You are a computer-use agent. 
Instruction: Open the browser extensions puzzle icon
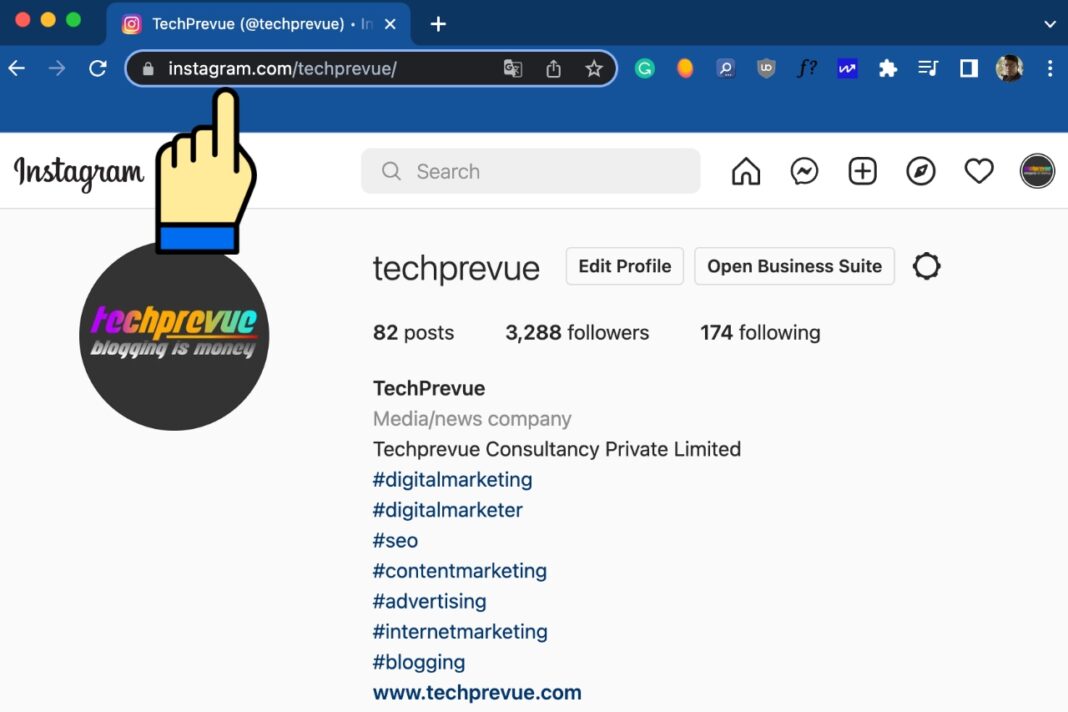tap(887, 68)
